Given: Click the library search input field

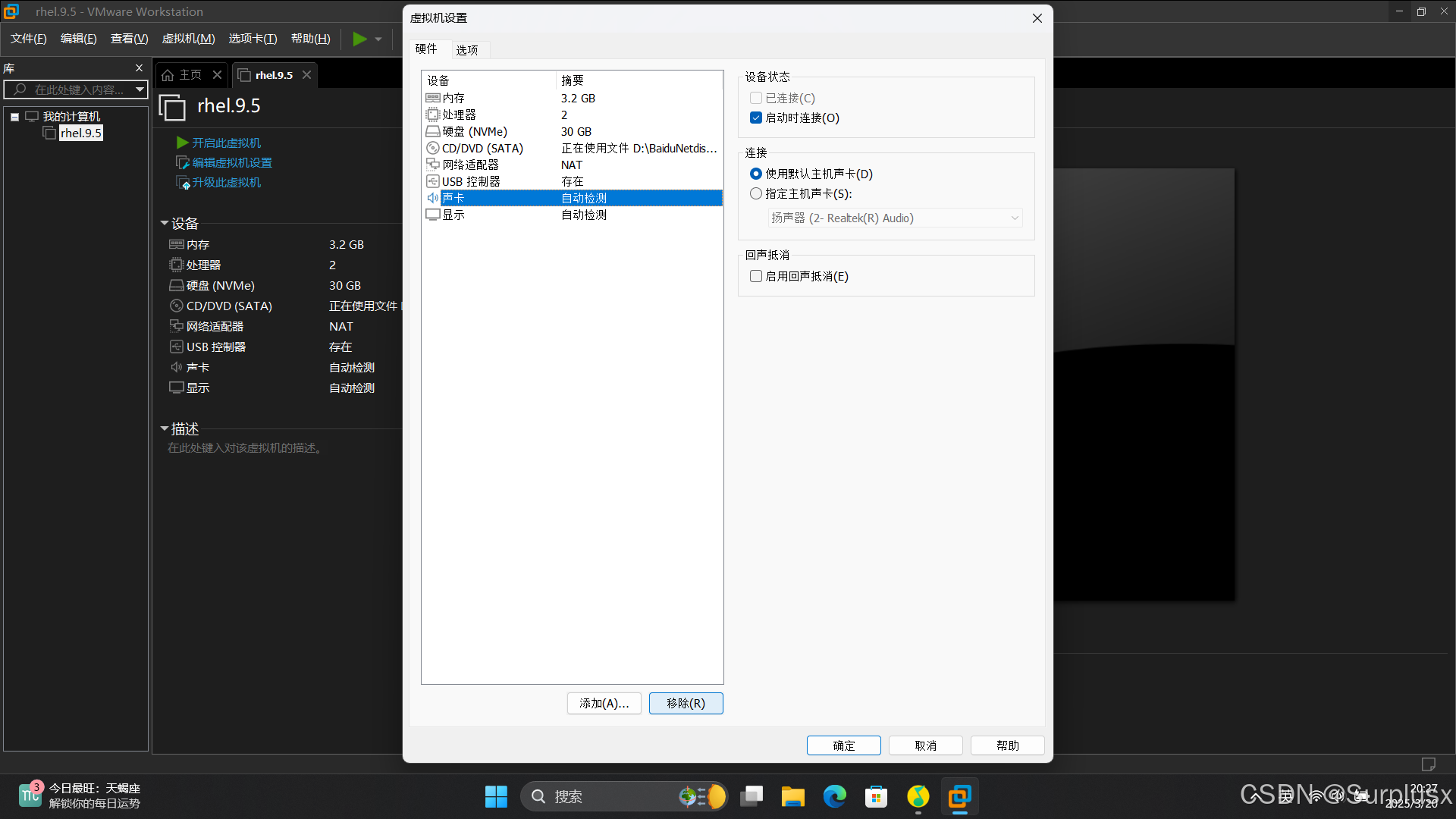Looking at the screenshot, I should [79, 90].
